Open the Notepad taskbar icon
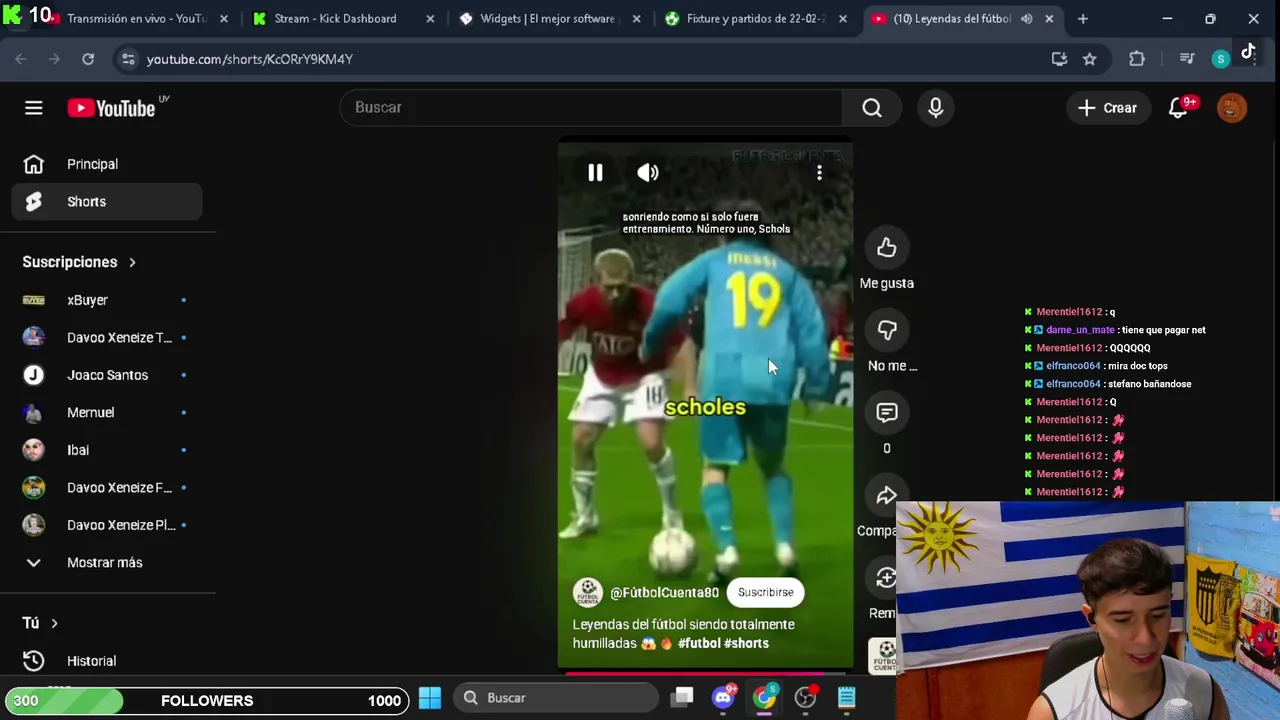 846,698
